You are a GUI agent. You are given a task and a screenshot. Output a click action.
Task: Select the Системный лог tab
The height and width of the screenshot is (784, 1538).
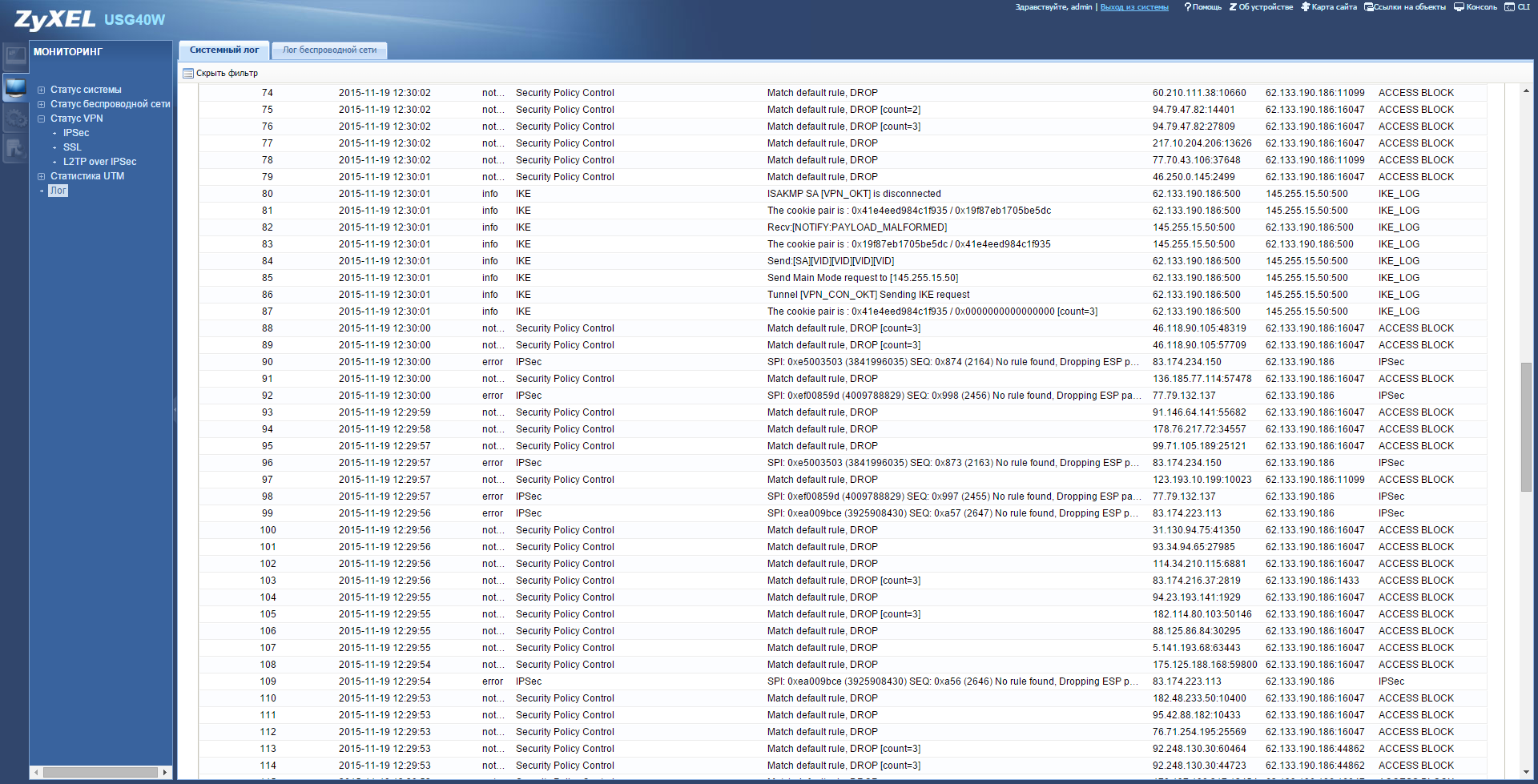point(224,50)
